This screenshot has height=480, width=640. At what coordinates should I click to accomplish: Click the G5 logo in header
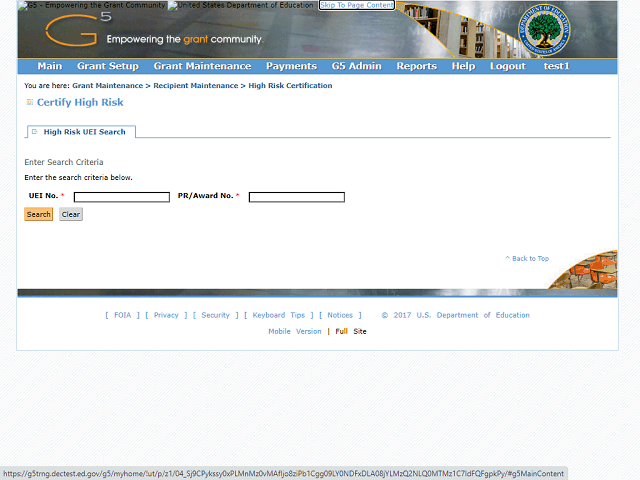(x=78, y=29)
